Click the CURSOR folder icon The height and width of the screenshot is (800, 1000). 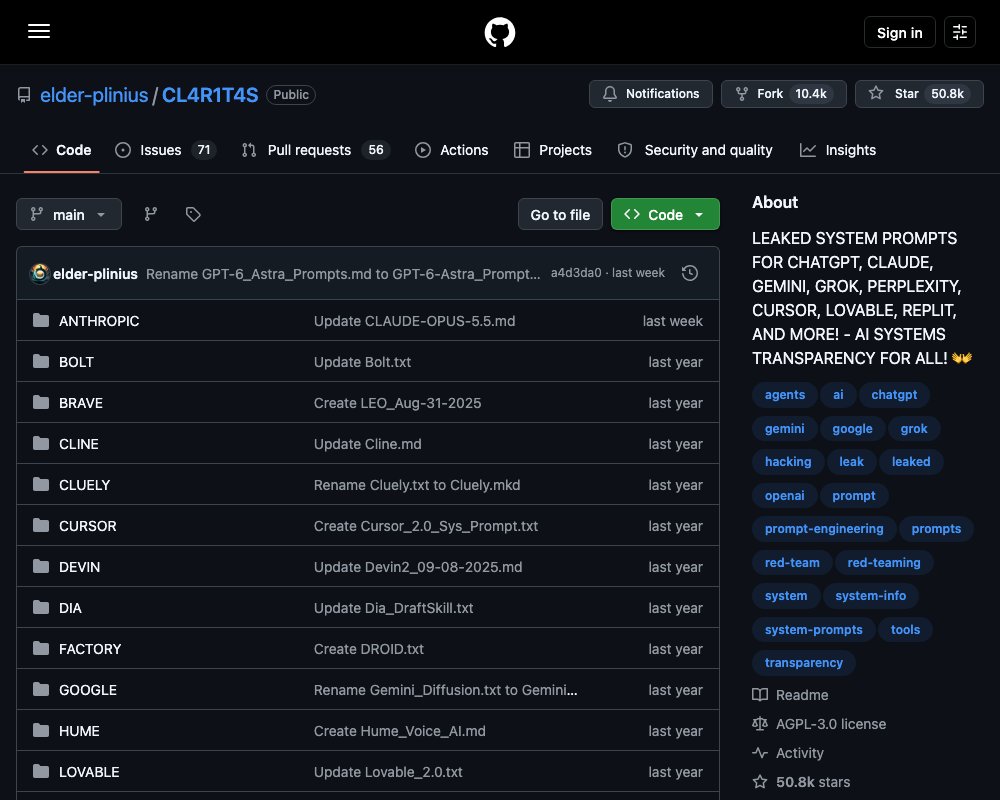pos(41,526)
